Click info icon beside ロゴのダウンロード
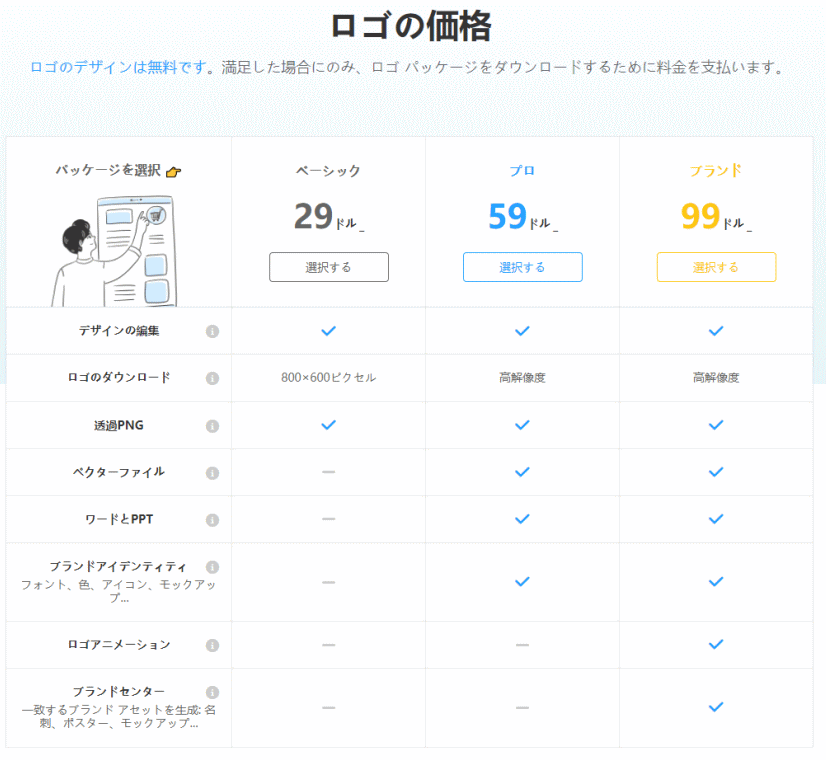This screenshot has height=760, width=826. click(x=212, y=378)
